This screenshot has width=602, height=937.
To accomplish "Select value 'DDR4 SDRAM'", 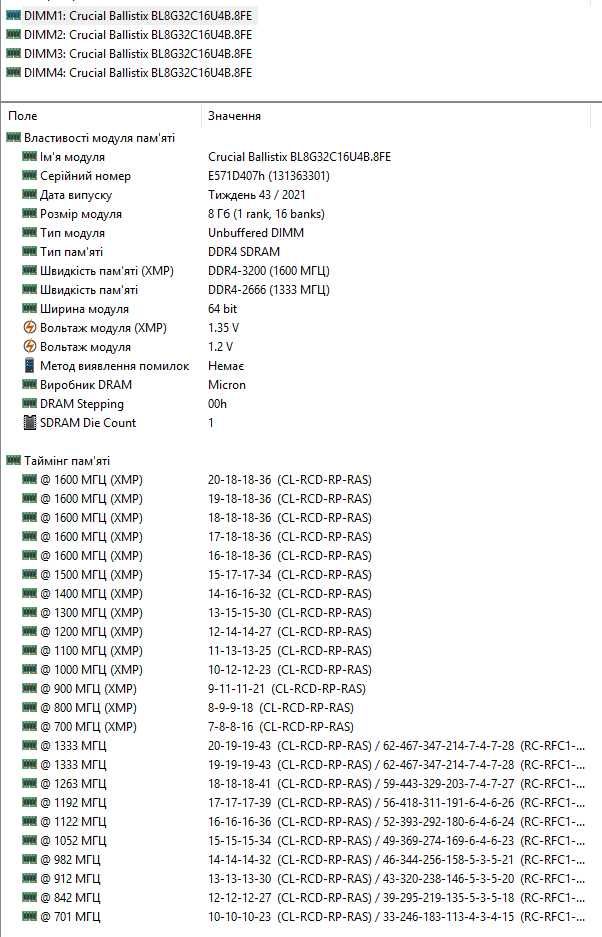I will click(244, 252).
